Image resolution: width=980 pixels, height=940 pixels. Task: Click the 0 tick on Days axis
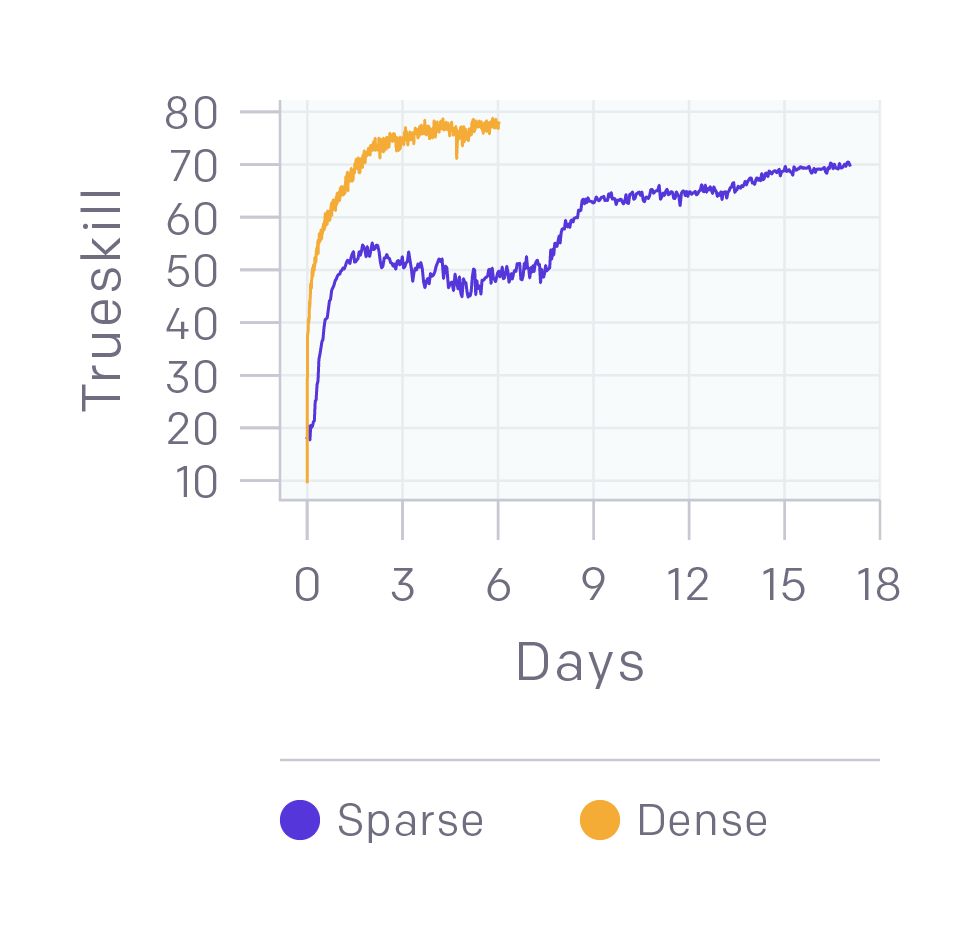point(307,585)
